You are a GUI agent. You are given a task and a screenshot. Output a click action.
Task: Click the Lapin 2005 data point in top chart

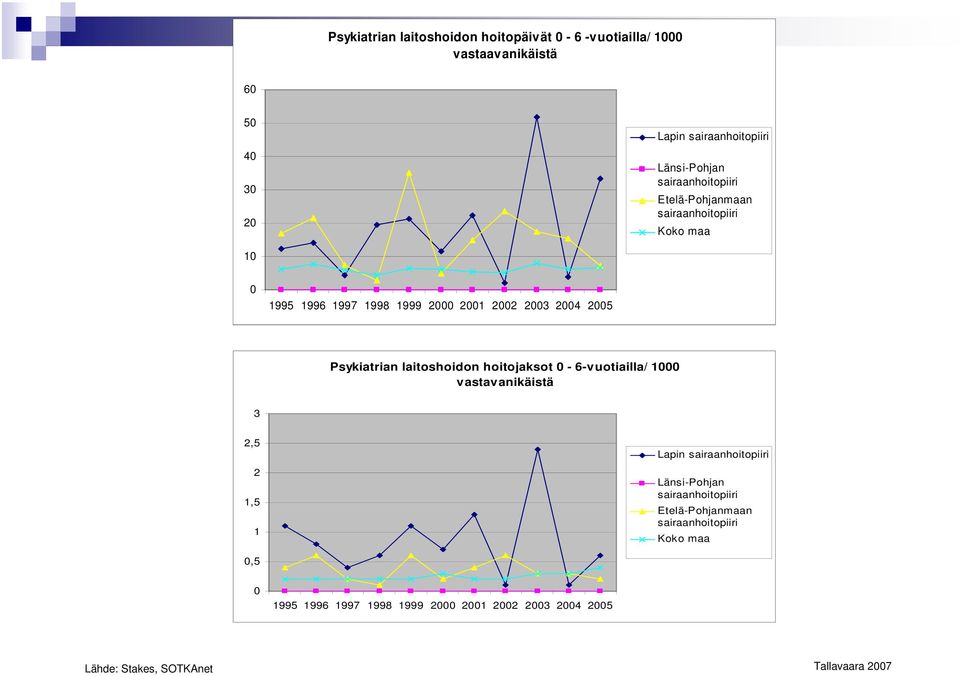[x=600, y=179]
